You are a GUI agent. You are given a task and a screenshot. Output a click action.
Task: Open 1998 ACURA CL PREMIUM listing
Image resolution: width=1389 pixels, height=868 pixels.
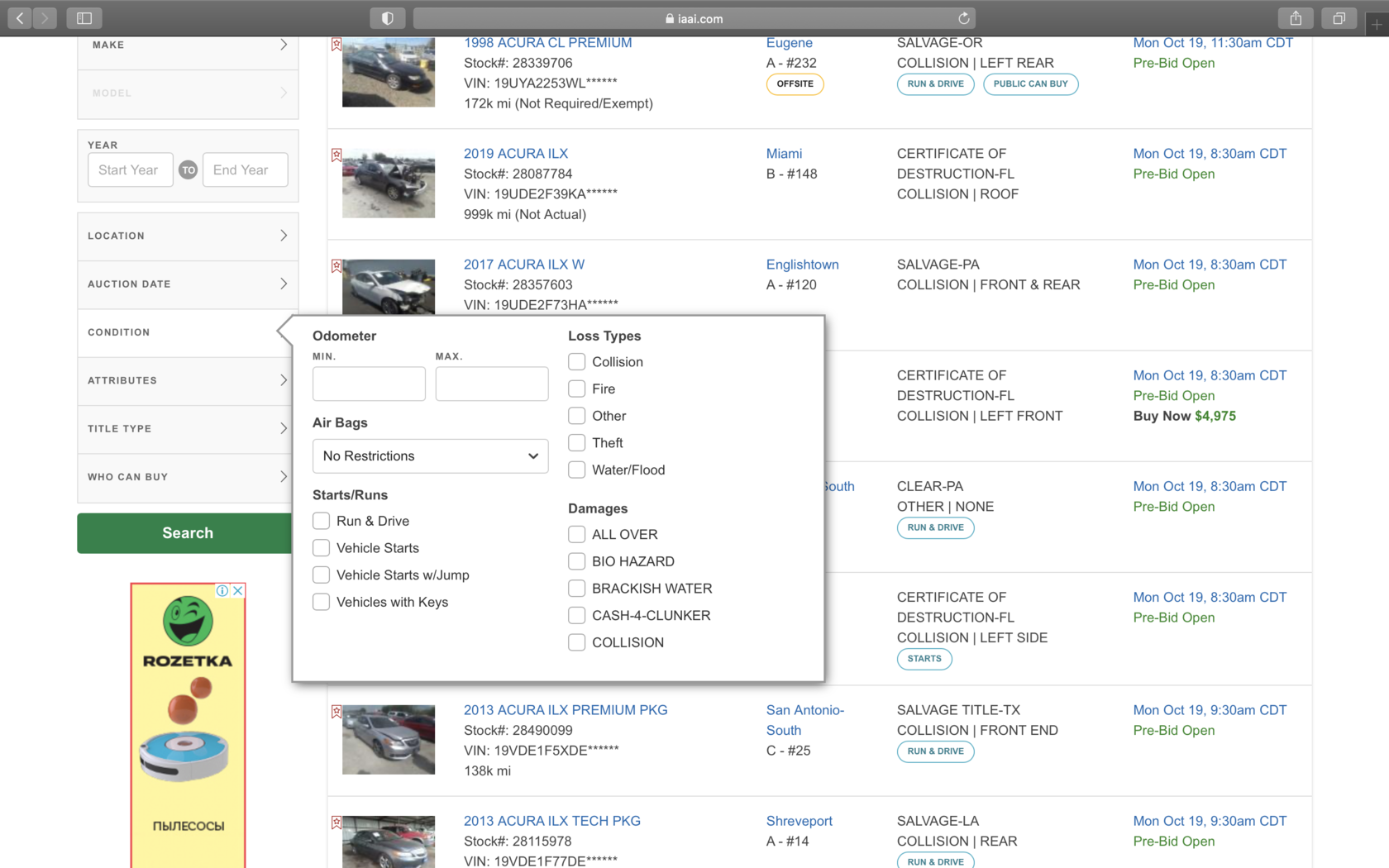pos(547,43)
